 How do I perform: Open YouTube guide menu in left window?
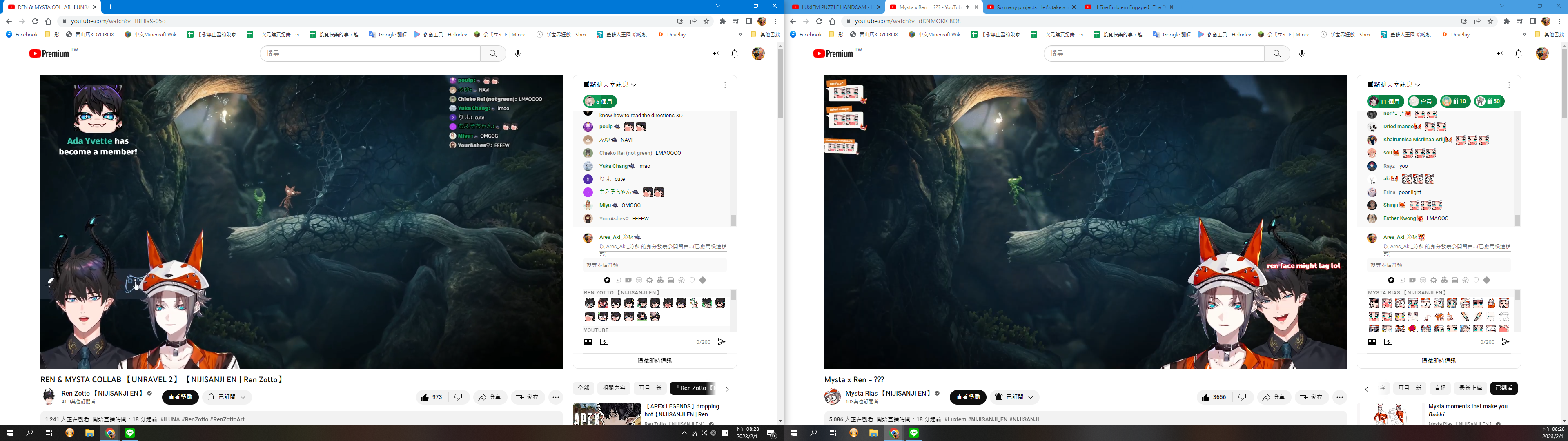pyautogui.click(x=15, y=53)
